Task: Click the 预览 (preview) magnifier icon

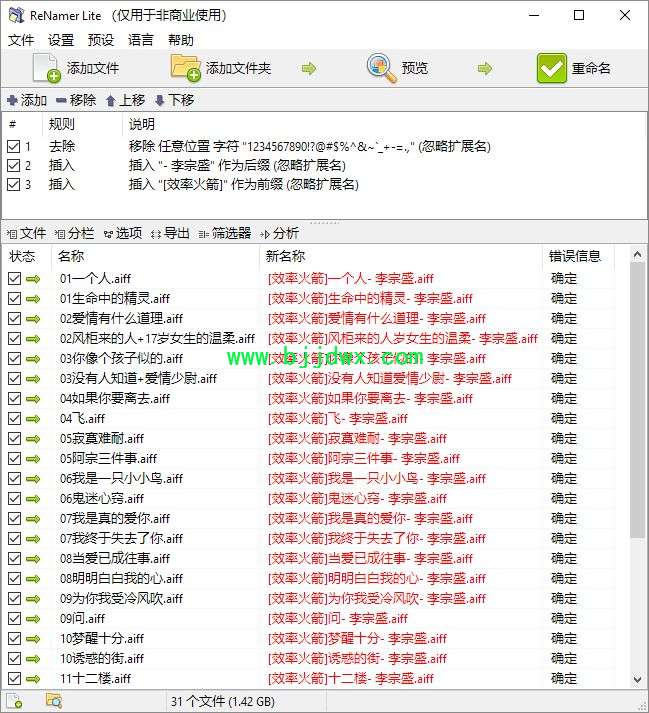Action: (x=381, y=68)
